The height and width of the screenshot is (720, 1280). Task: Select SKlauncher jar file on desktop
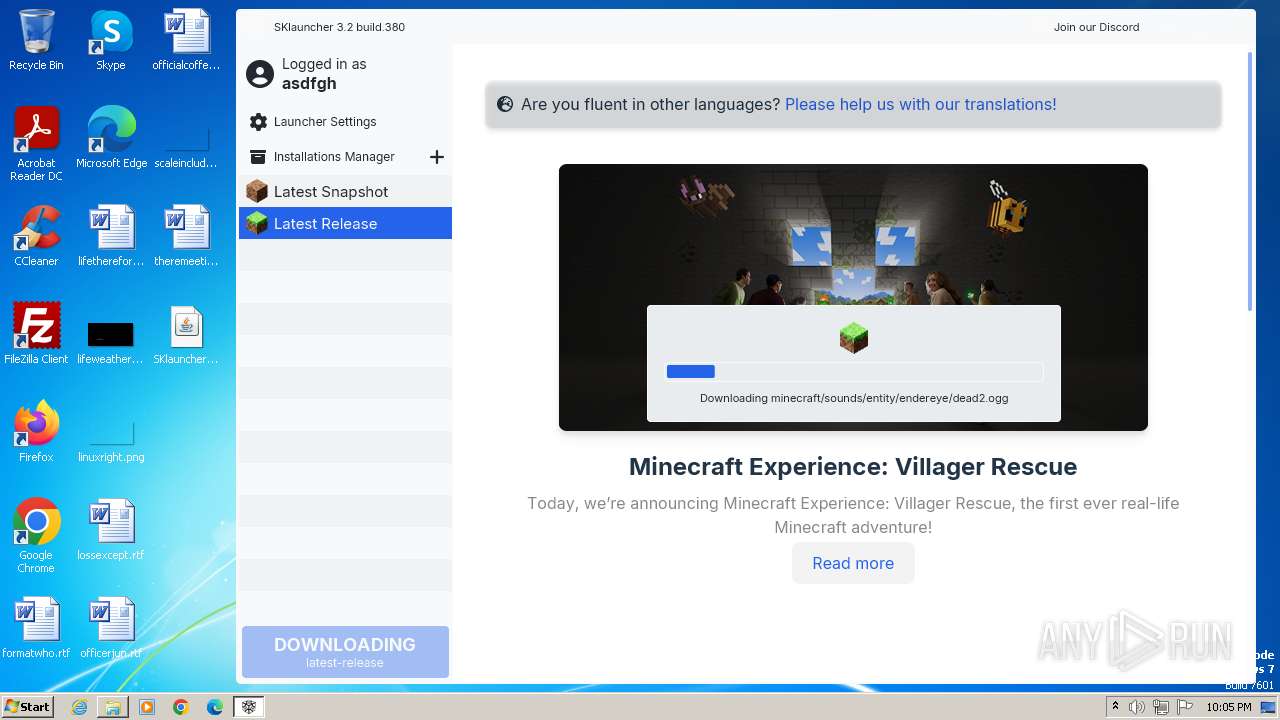coord(186,335)
